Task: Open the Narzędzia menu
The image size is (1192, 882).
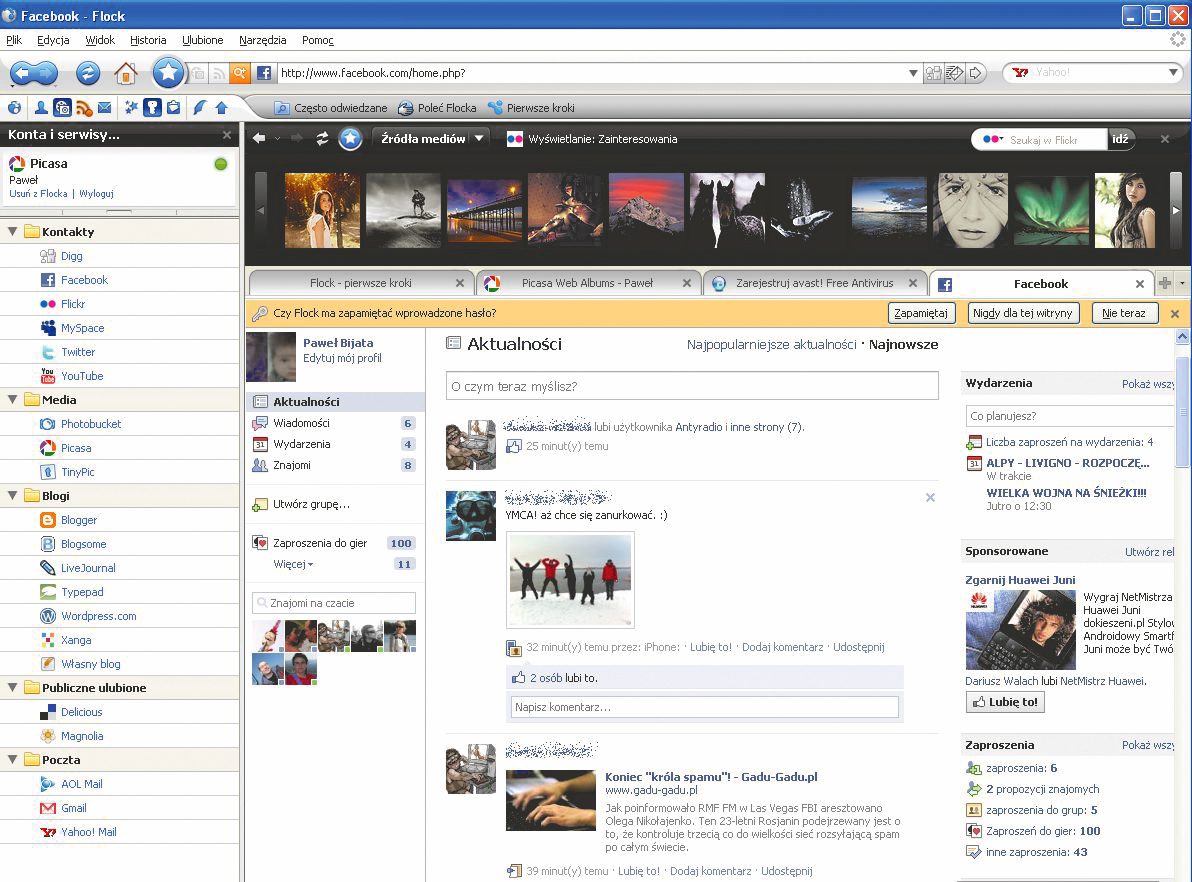Action: (262, 40)
